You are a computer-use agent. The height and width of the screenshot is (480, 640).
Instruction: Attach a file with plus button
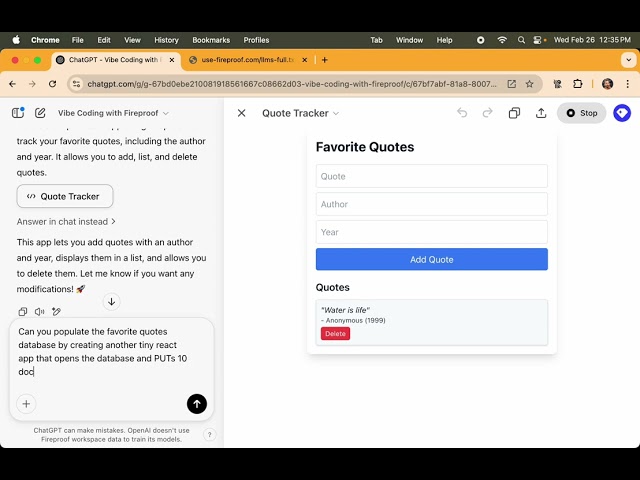click(26, 404)
